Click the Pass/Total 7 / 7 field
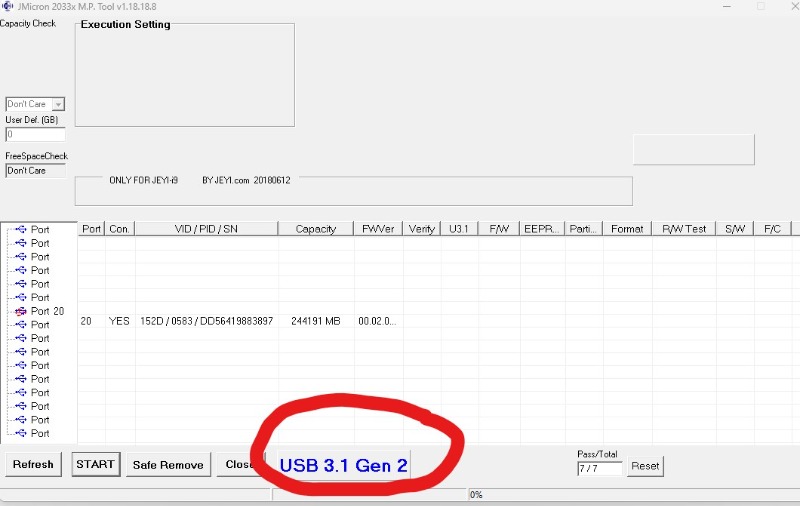This screenshot has width=800, height=506. [x=599, y=468]
